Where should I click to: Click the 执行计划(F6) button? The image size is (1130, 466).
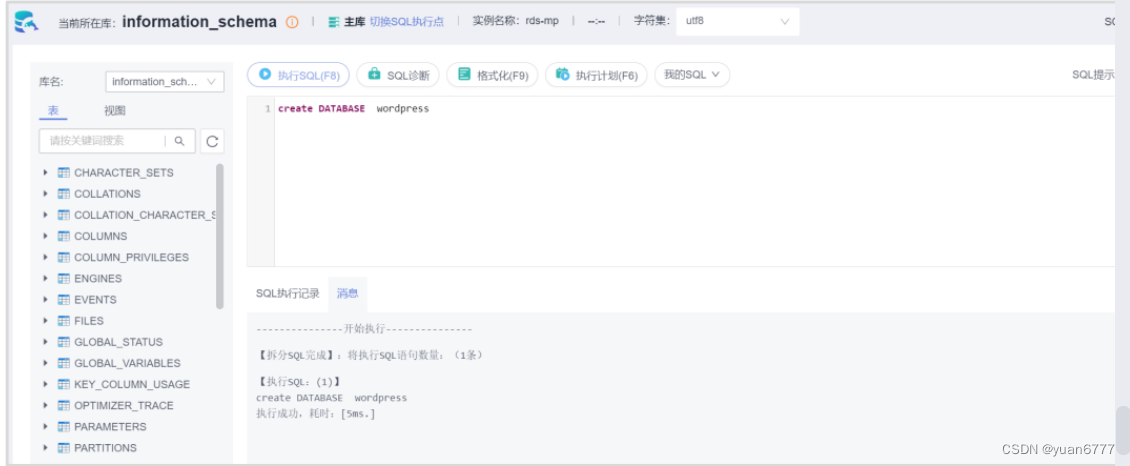[x=596, y=75]
